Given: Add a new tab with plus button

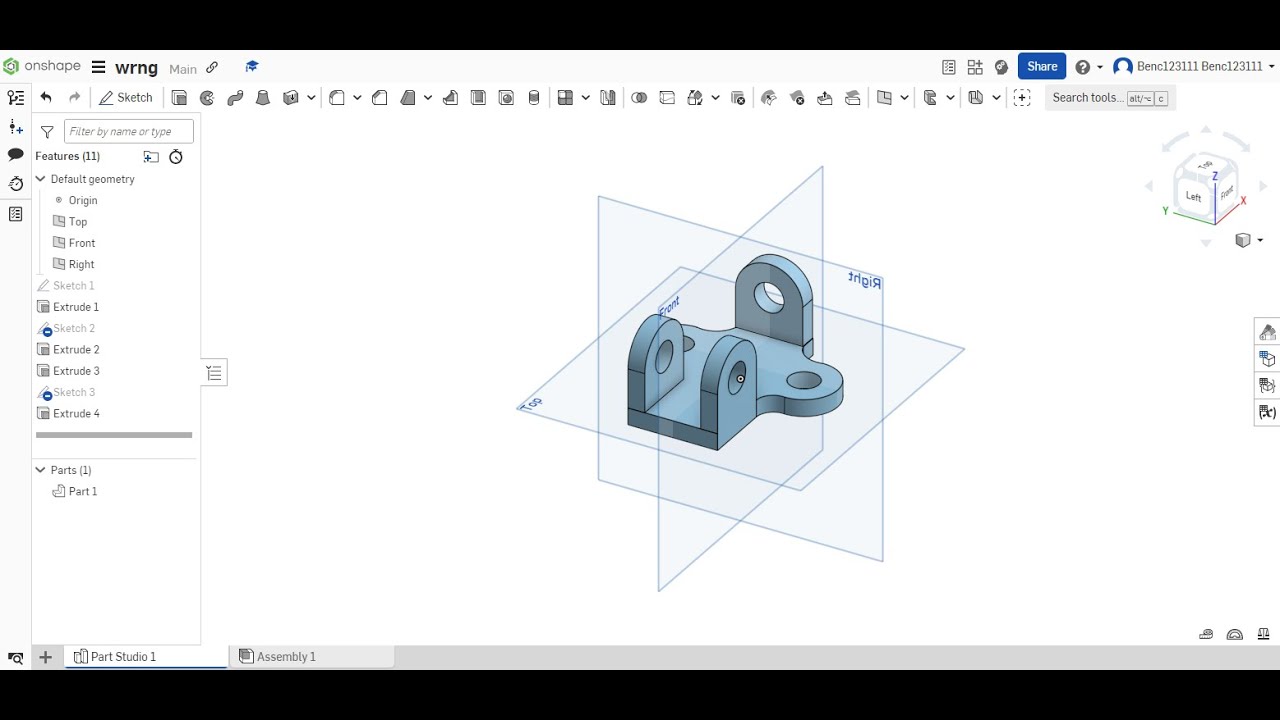Looking at the screenshot, I should [x=45, y=657].
